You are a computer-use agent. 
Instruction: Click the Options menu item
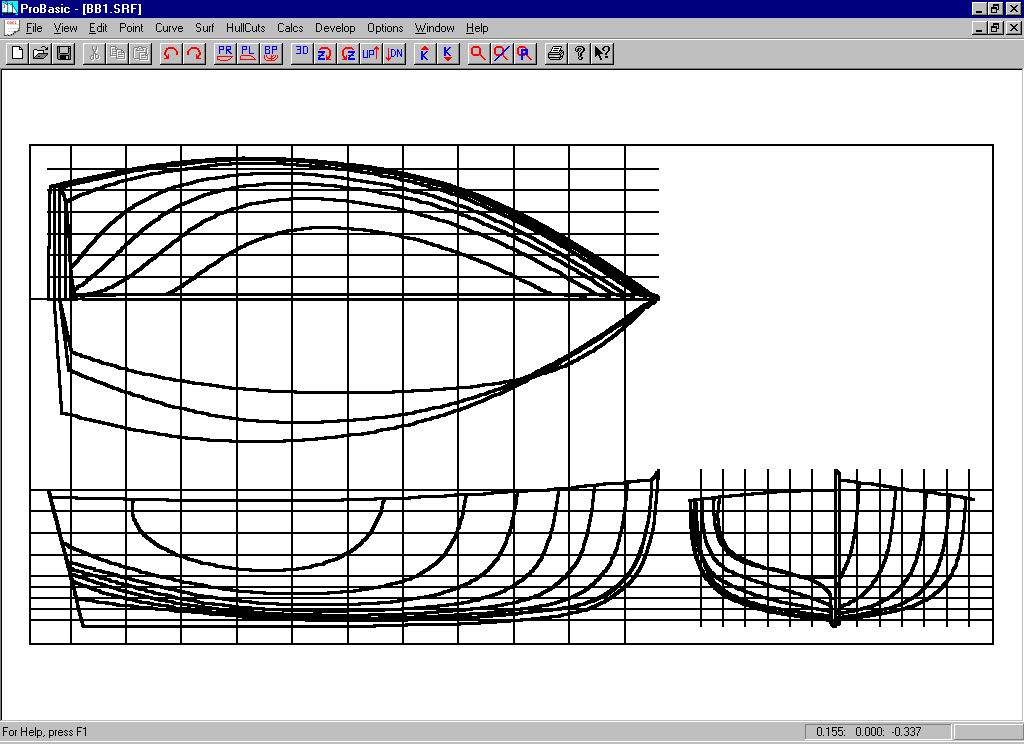385,28
